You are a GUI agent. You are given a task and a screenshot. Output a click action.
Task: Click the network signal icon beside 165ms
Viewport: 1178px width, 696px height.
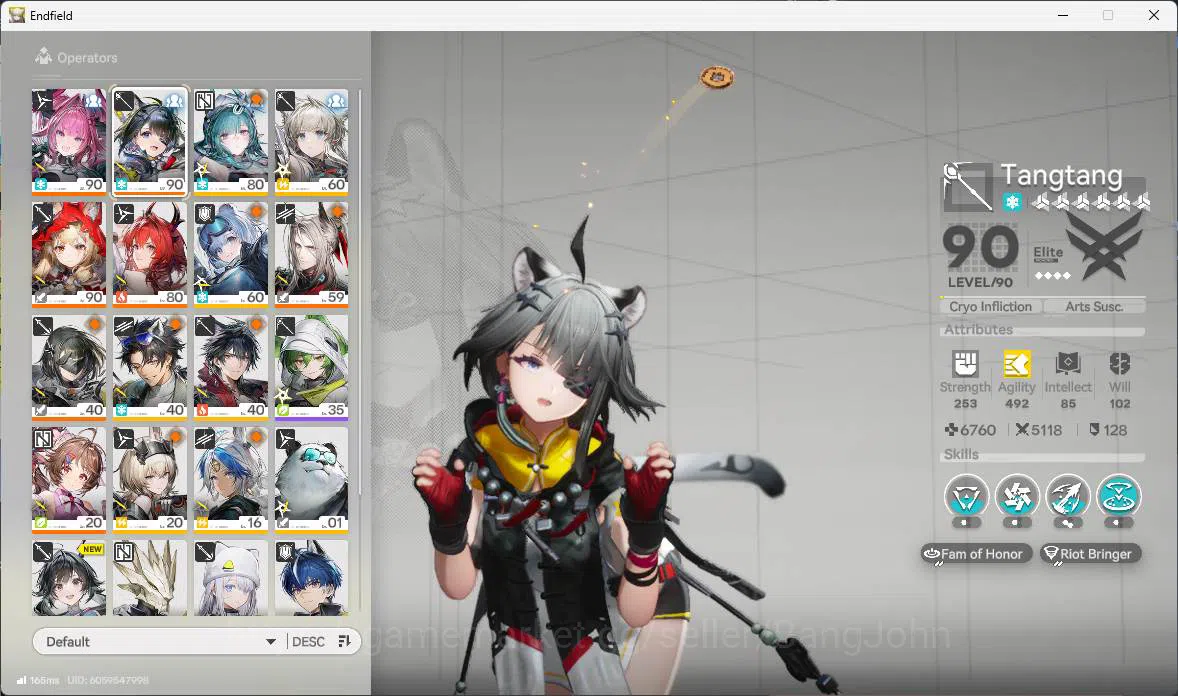coord(21,680)
